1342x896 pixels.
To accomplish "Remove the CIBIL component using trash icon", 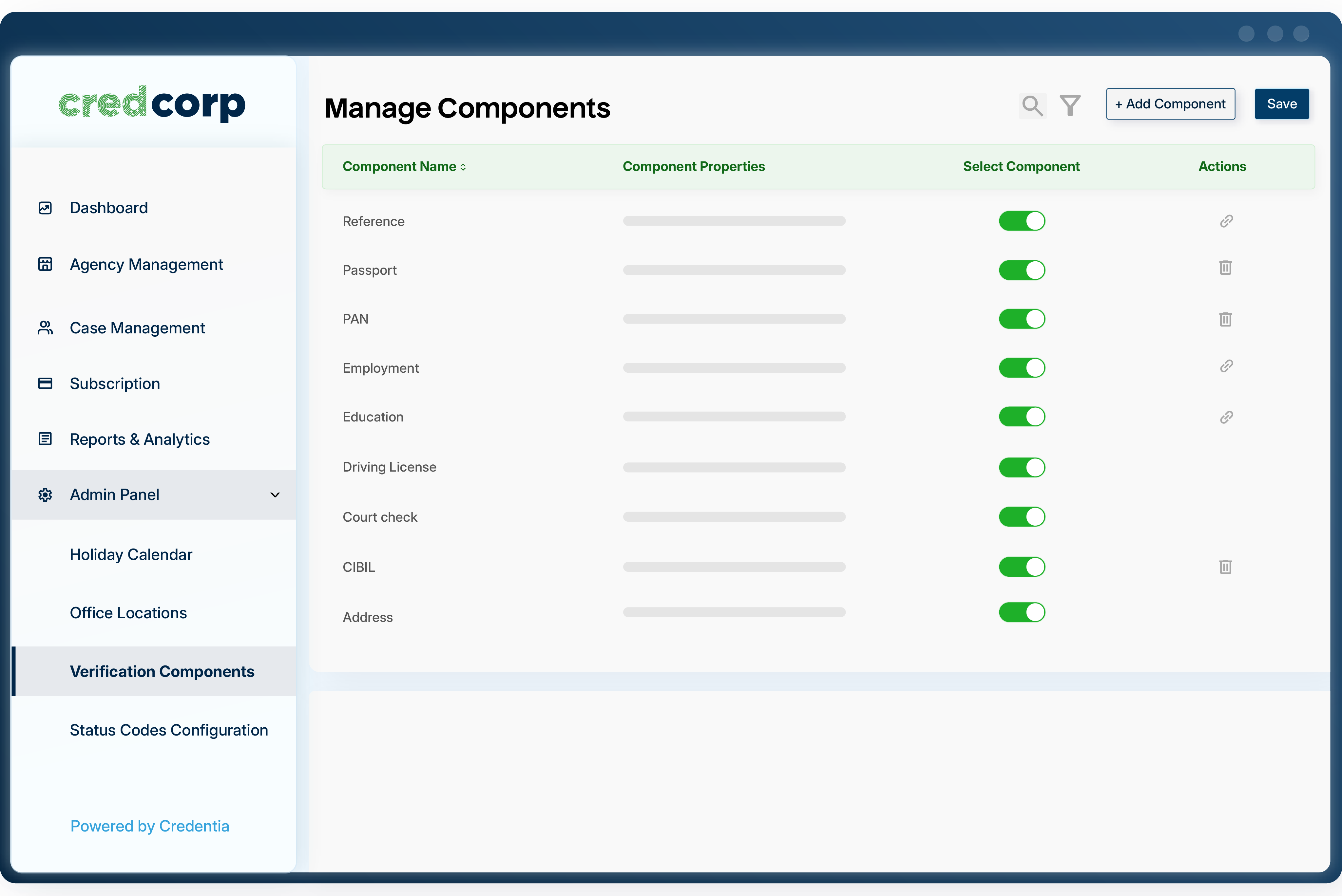I will pos(1225,567).
